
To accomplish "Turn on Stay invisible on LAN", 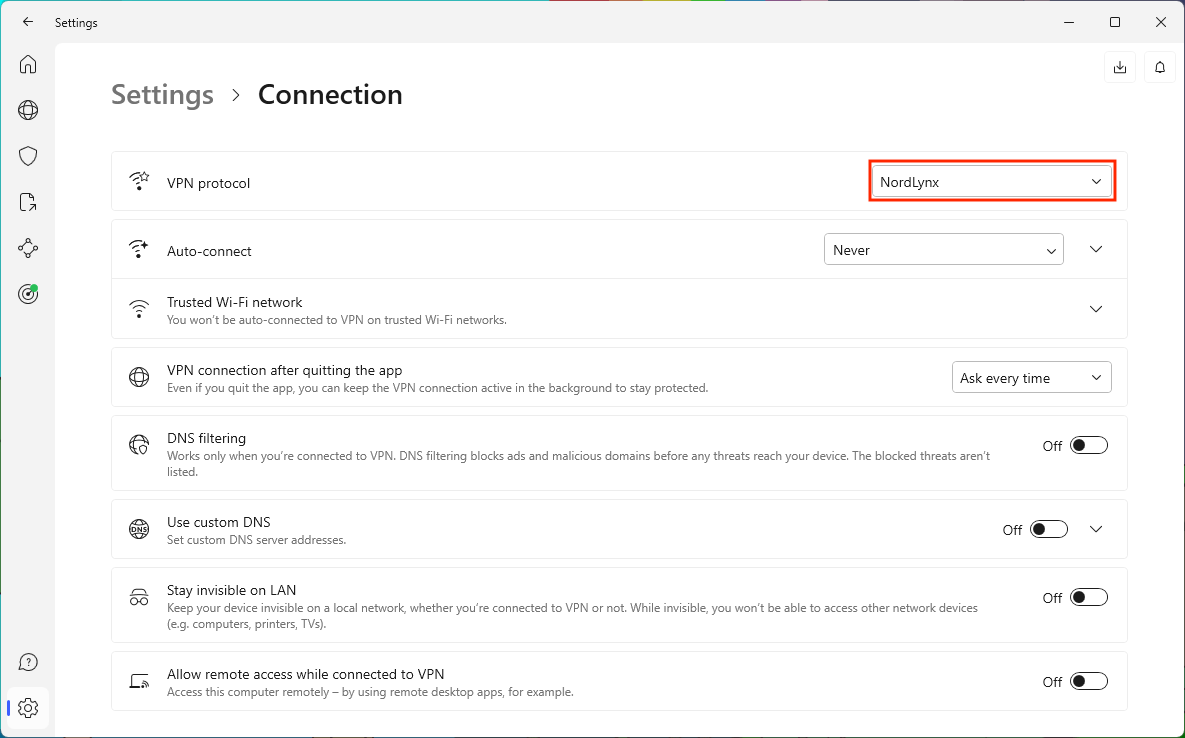I will [1088, 598].
